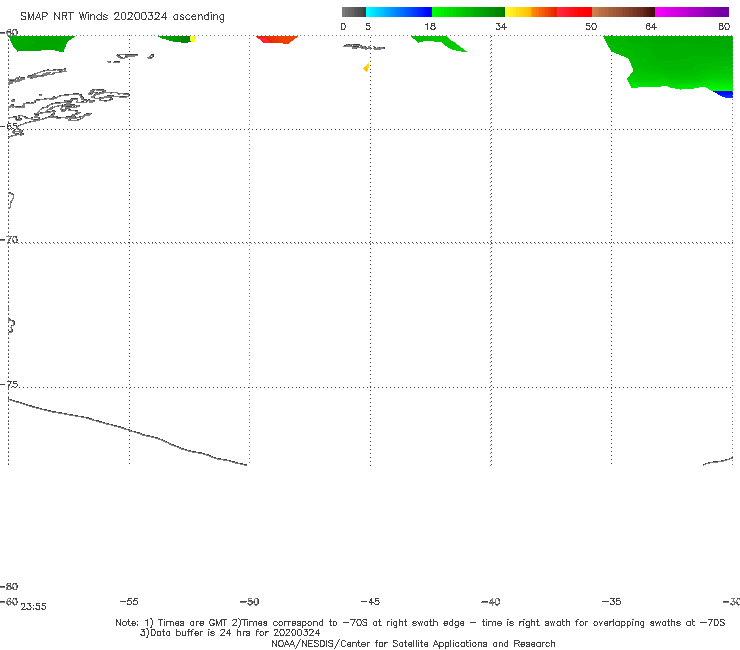
Task: Select the red segment of the color bar
Action: (x=574, y=12)
